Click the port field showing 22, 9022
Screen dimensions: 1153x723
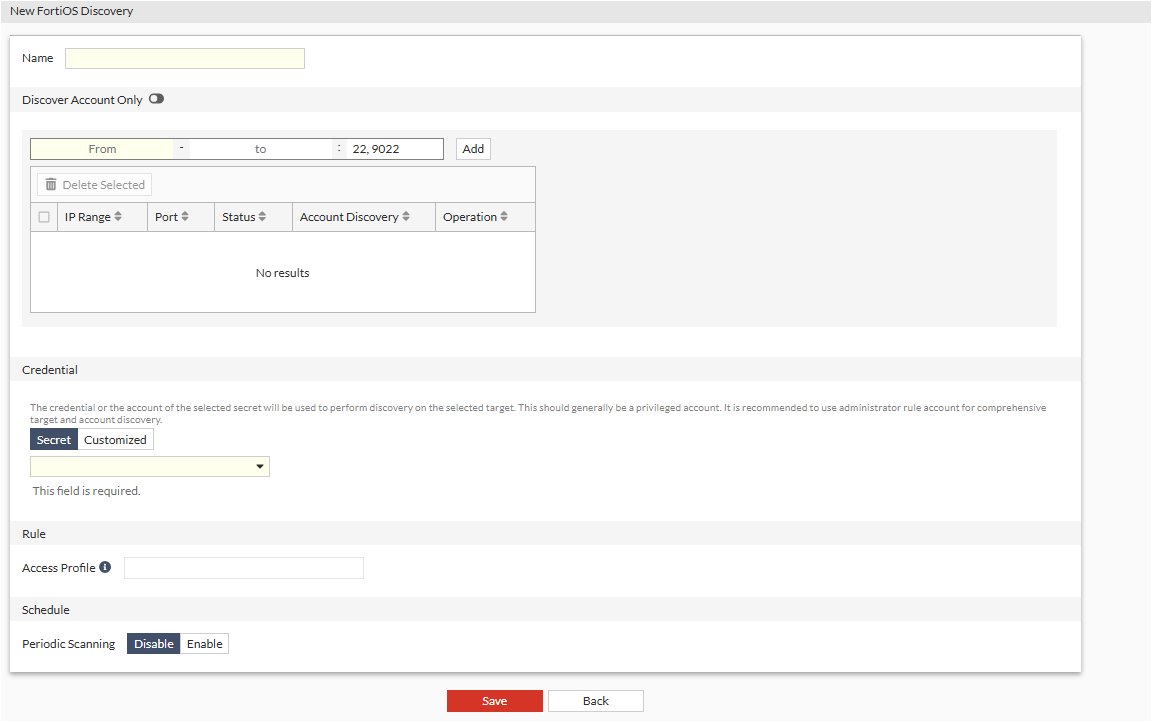tap(395, 149)
